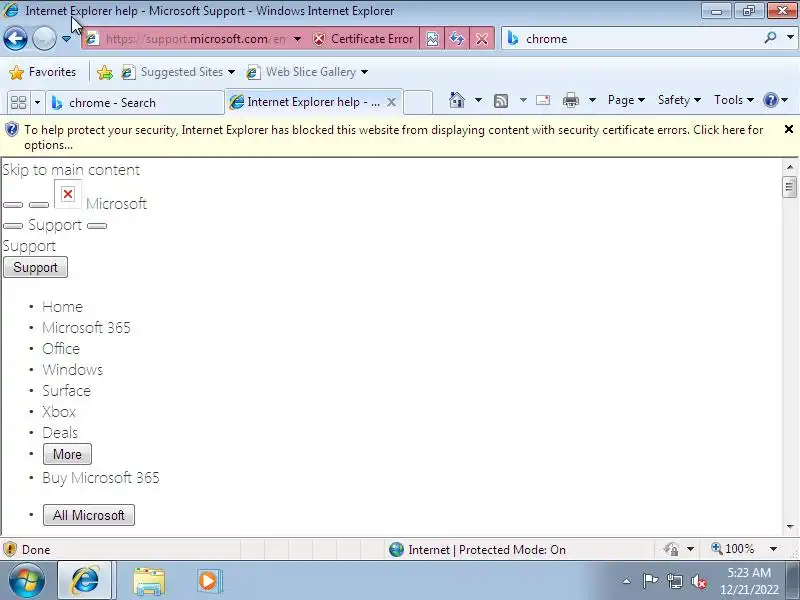Stop loading with the red X icon
The width and height of the screenshot is (800, 600).
tap(481, 39)
